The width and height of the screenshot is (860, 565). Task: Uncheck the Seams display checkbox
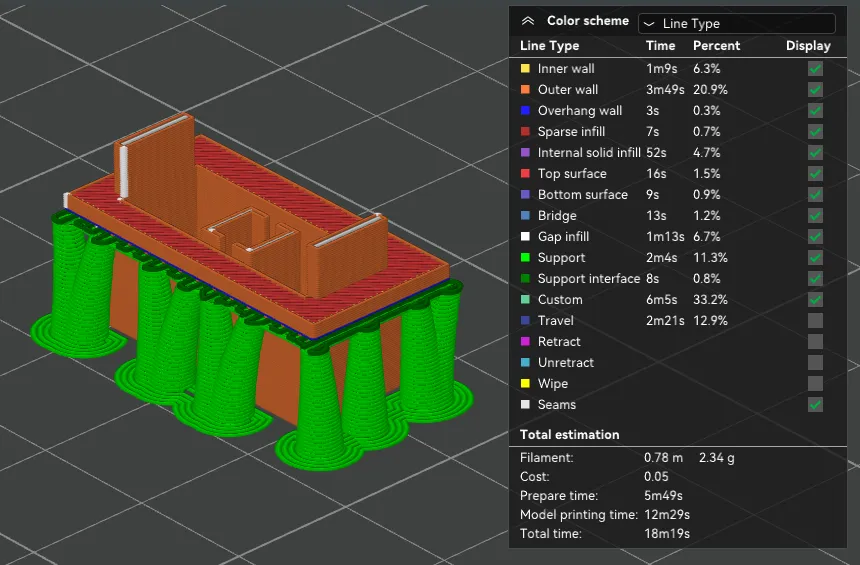816,405
